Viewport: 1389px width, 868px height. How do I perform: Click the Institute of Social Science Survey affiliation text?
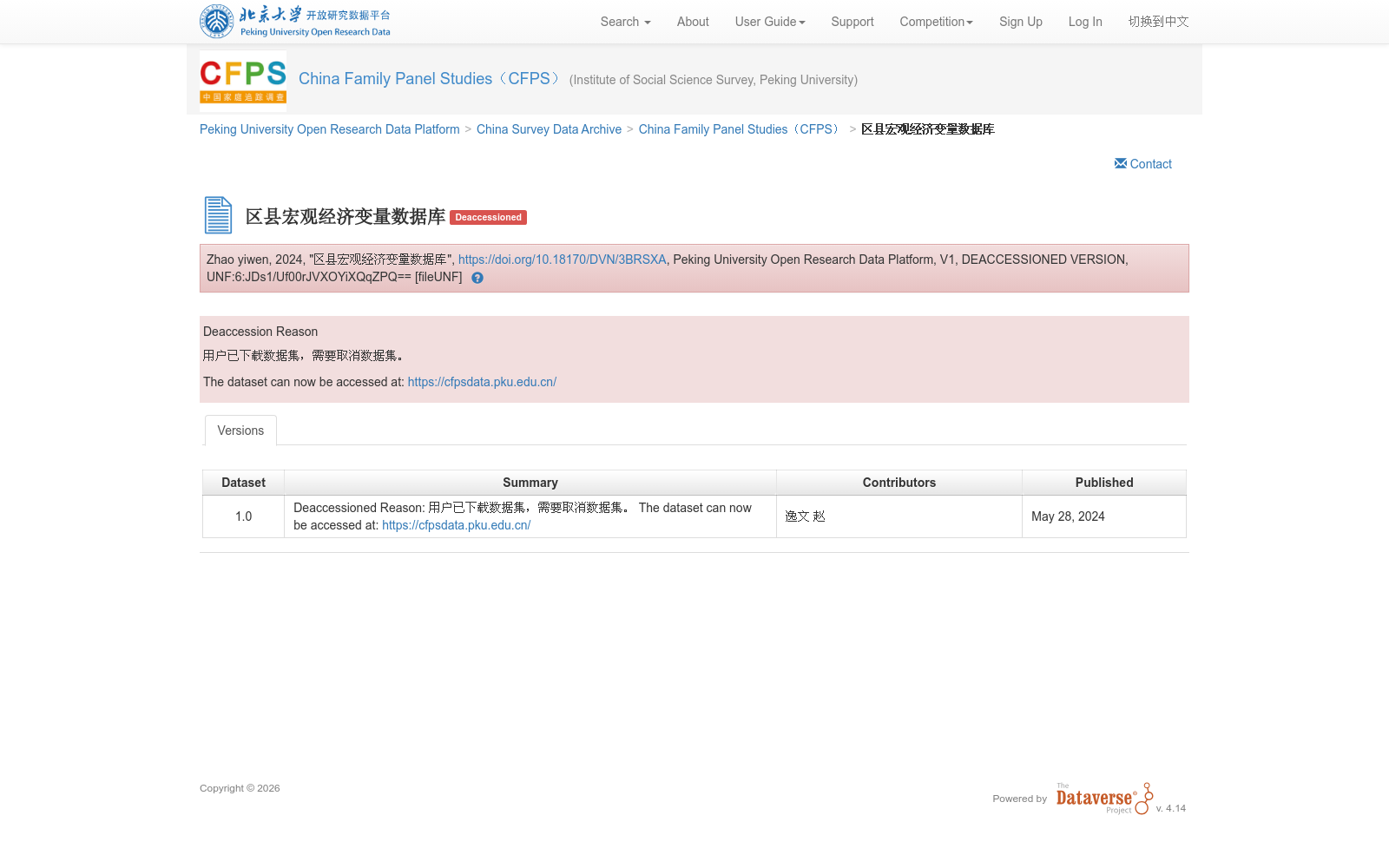[x=714, y=80]
